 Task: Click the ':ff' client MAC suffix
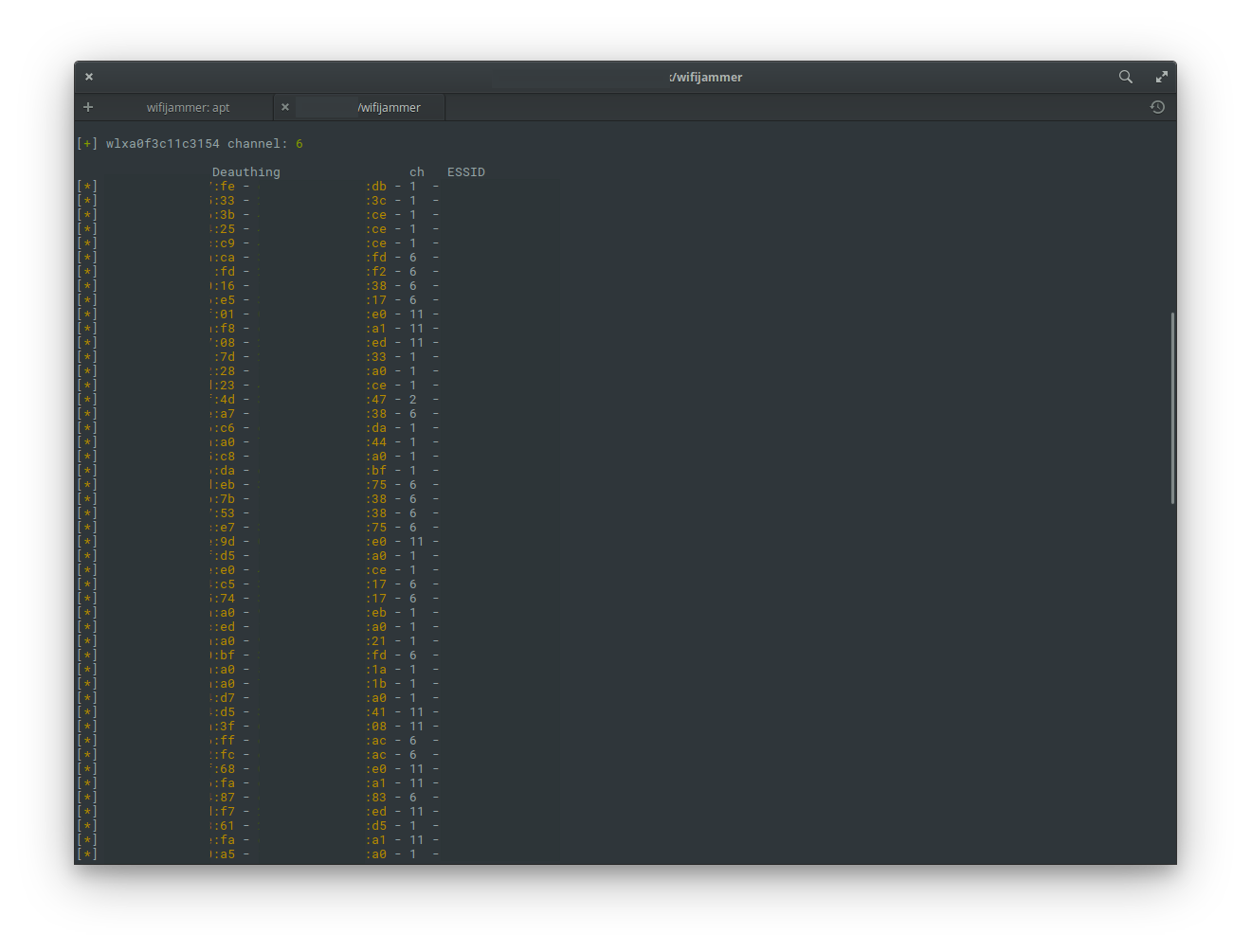tap(224, 741)
